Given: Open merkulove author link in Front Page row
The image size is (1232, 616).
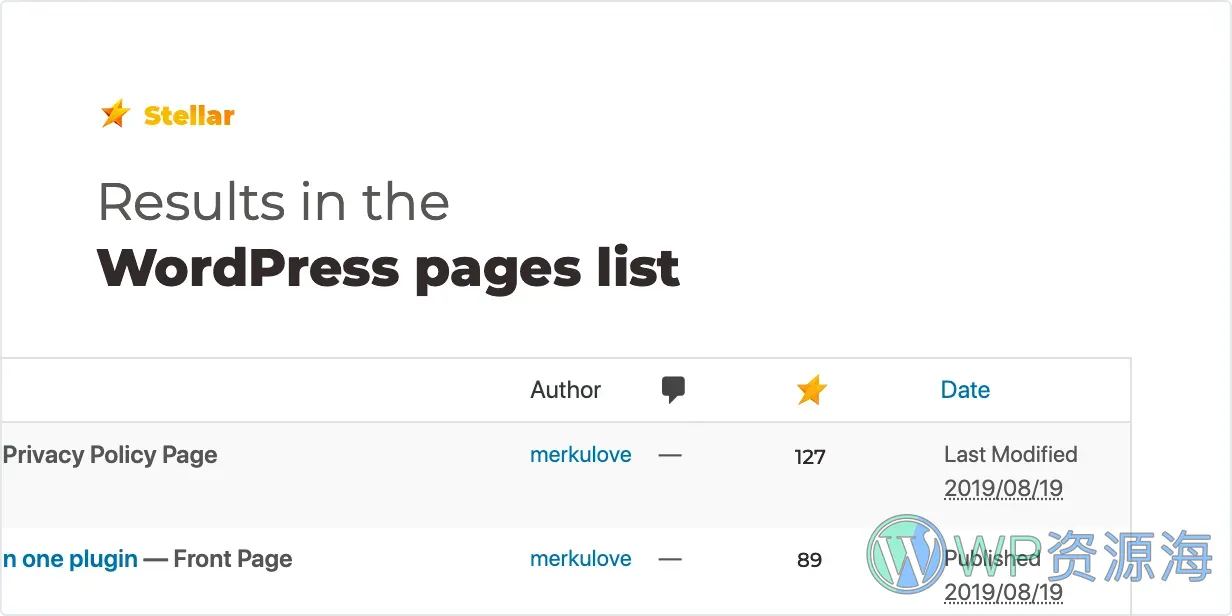Looking at the screenshot, I should (x=581, y=559).
